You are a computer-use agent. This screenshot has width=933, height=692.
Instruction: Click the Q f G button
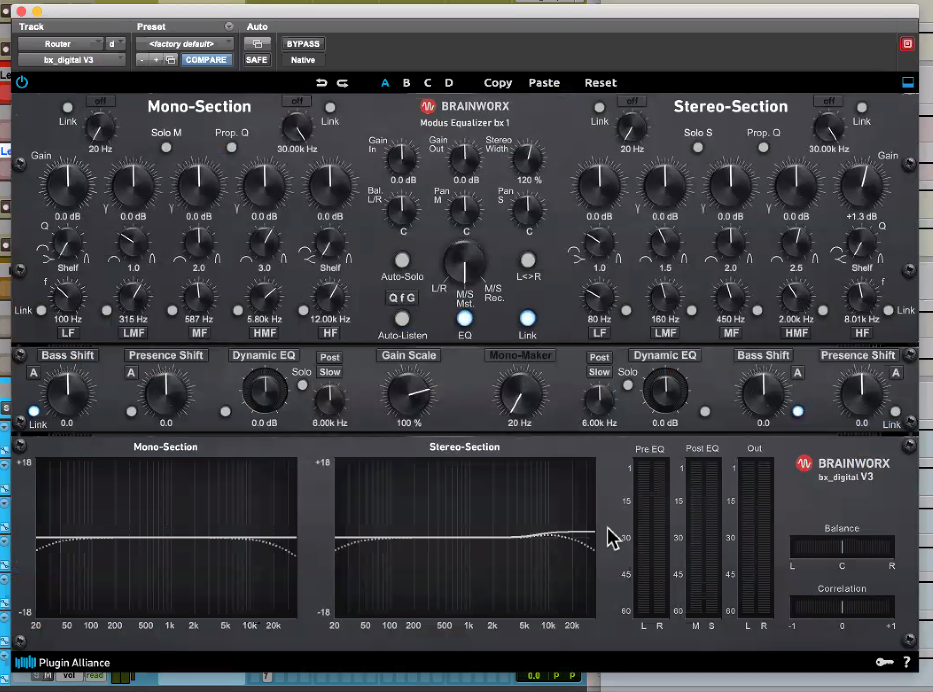coord(402,298)
